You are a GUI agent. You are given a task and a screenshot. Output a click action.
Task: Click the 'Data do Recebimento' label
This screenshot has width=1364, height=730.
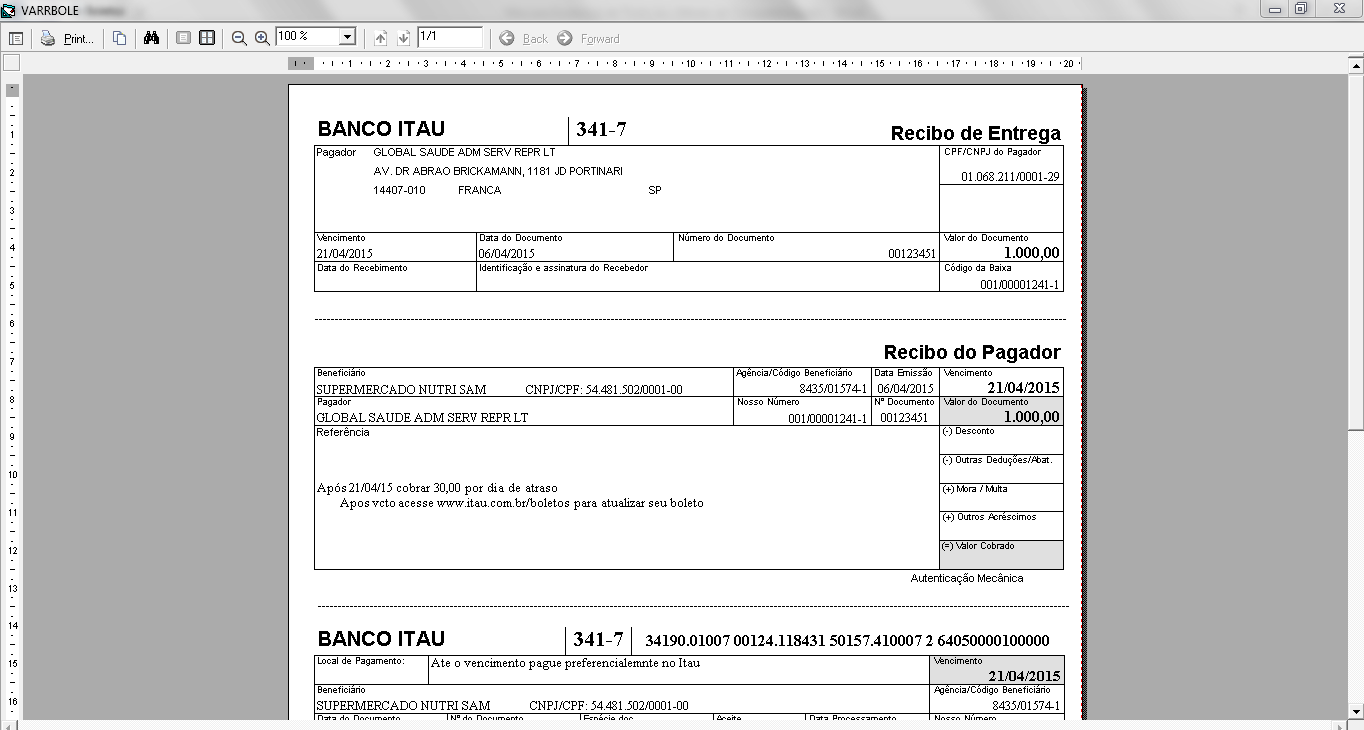coord(362,268)
